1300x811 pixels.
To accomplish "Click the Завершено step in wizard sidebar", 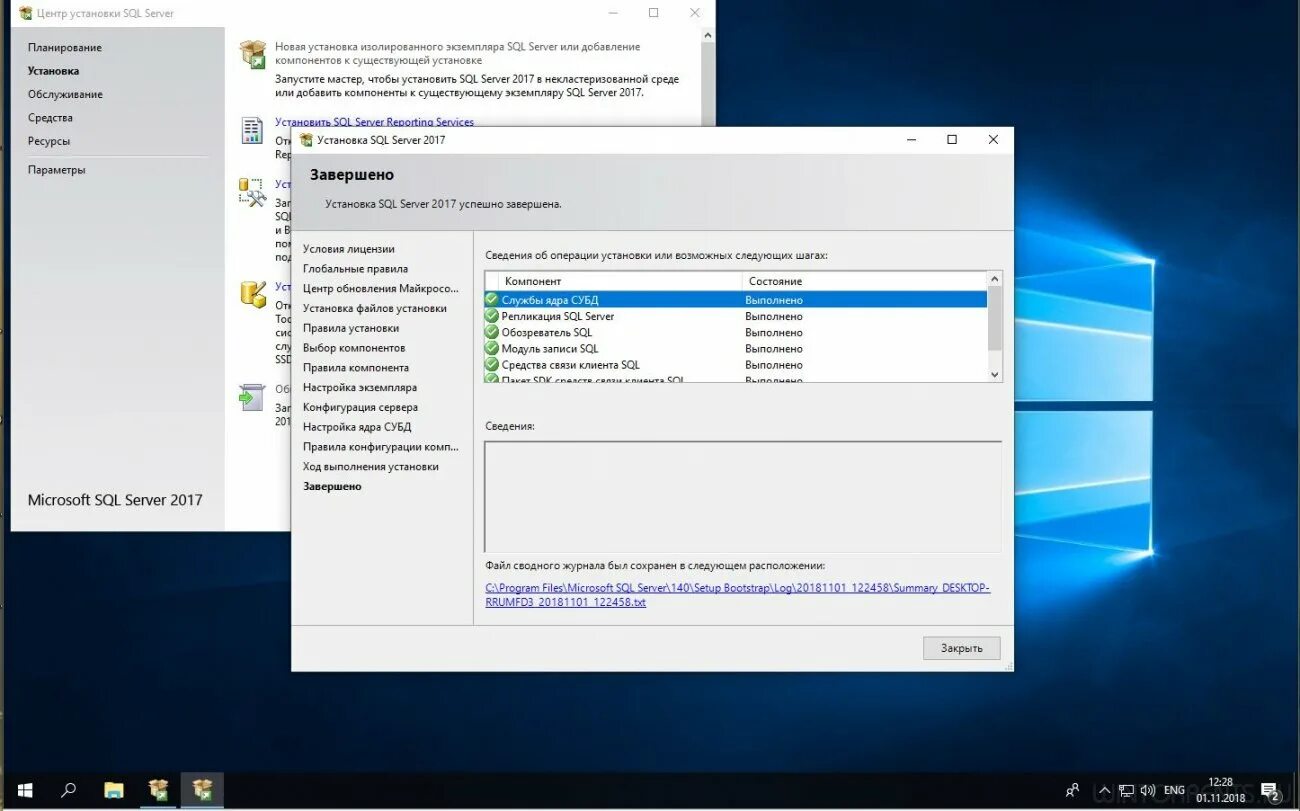I will (x=332, y=487).
